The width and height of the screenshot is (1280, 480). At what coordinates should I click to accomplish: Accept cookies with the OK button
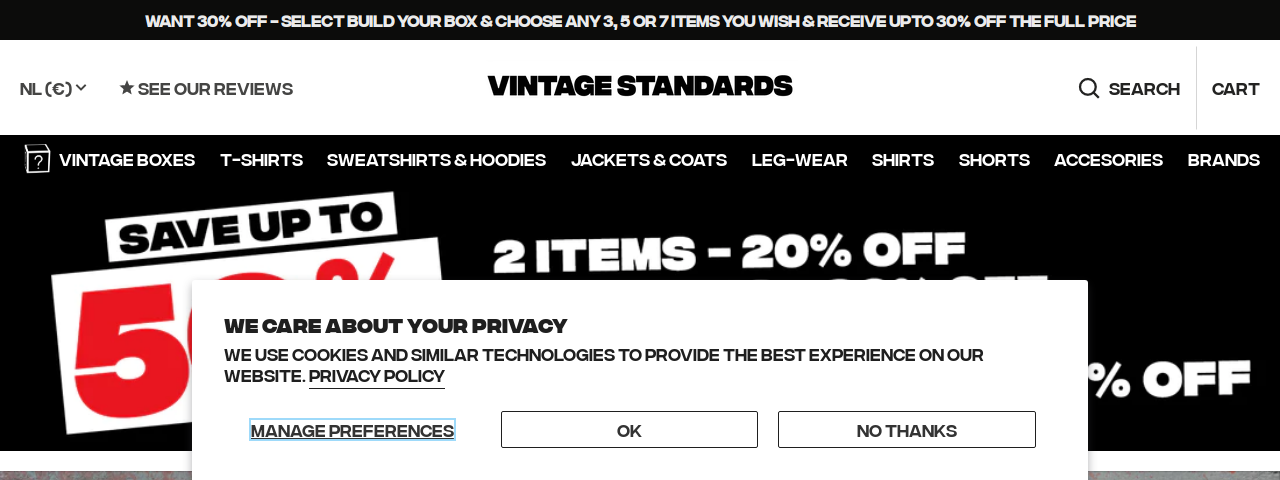[x=629, y=430]
